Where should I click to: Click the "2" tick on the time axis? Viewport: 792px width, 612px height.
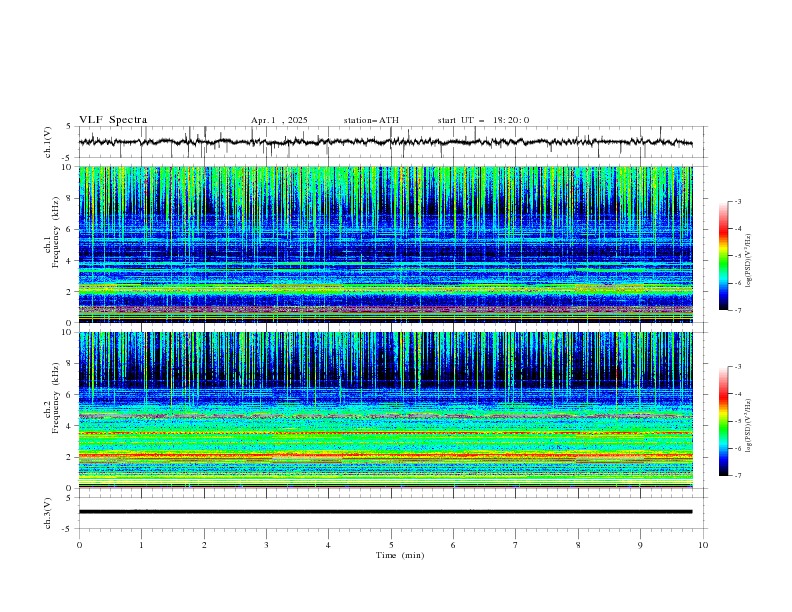click(x=204, y=545)
